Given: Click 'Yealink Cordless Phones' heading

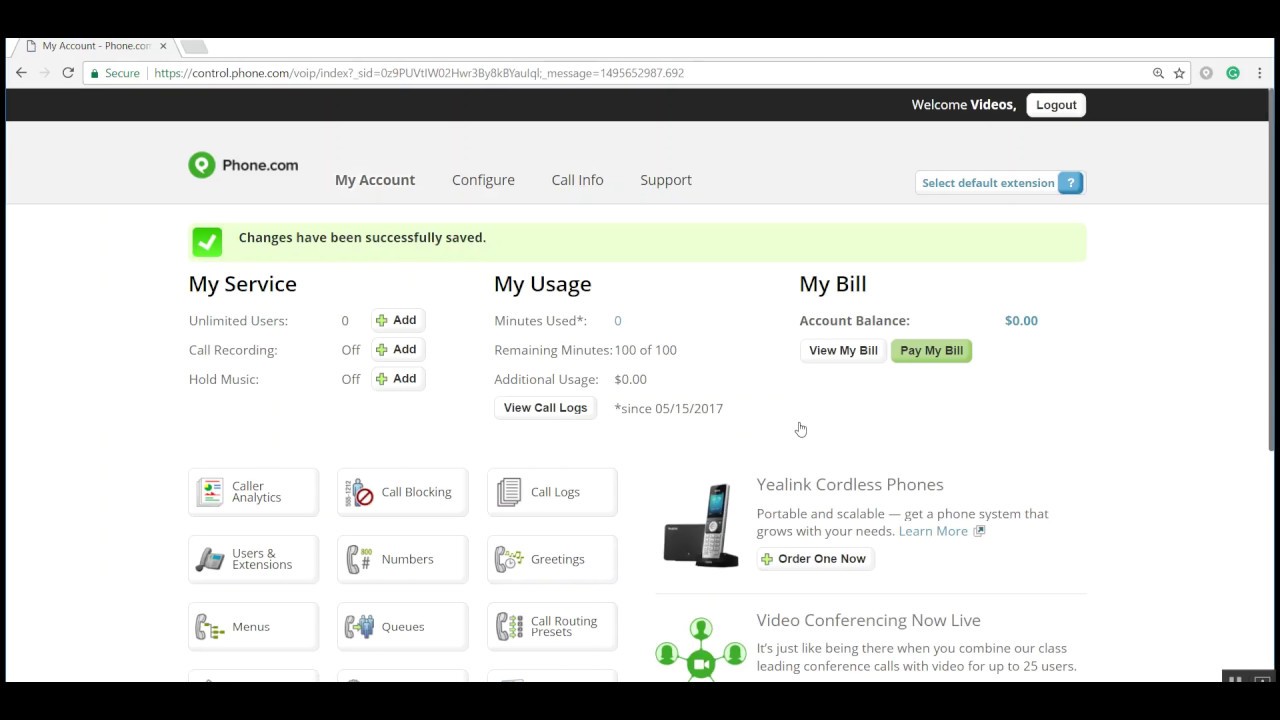Looking at the screenshot, I should [x=850, y=484].
